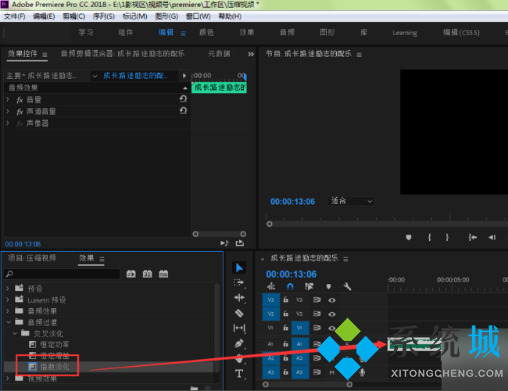Click Go to In point button
Screen dimensions: 508x391
click(472, 237)
